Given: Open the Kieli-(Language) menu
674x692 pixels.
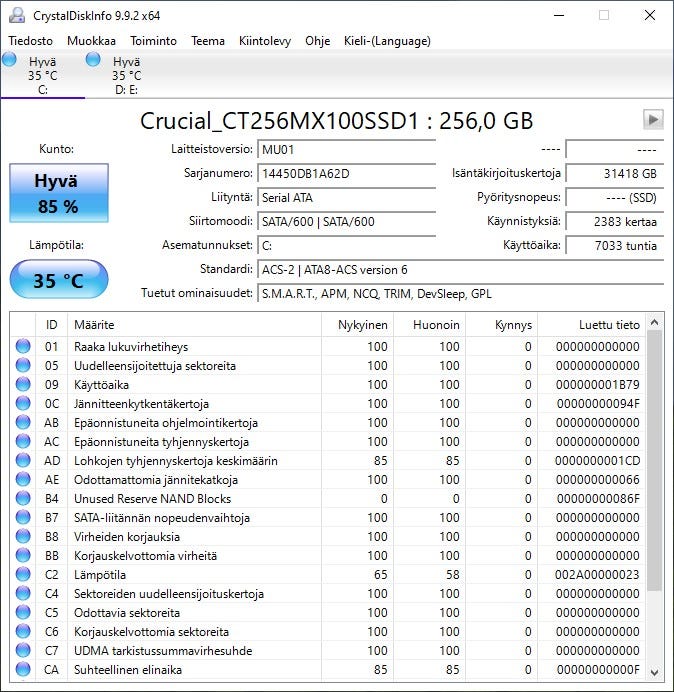Looking at the screenshot, I should [387, 41].
